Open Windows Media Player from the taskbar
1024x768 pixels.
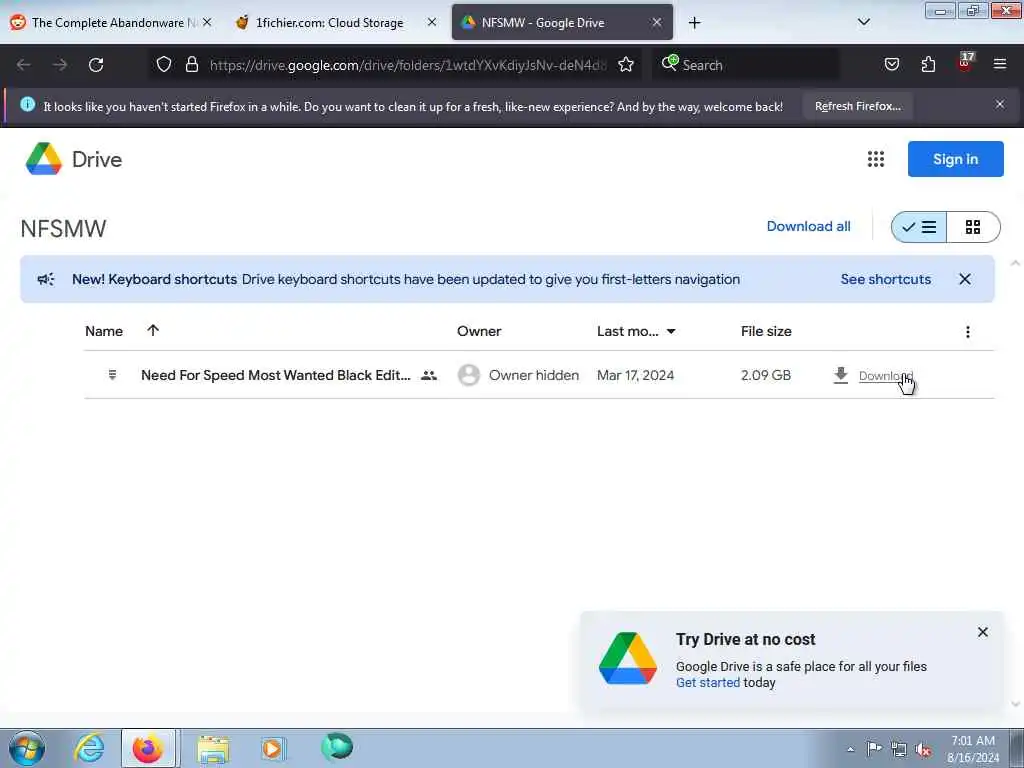coord(273,748)
